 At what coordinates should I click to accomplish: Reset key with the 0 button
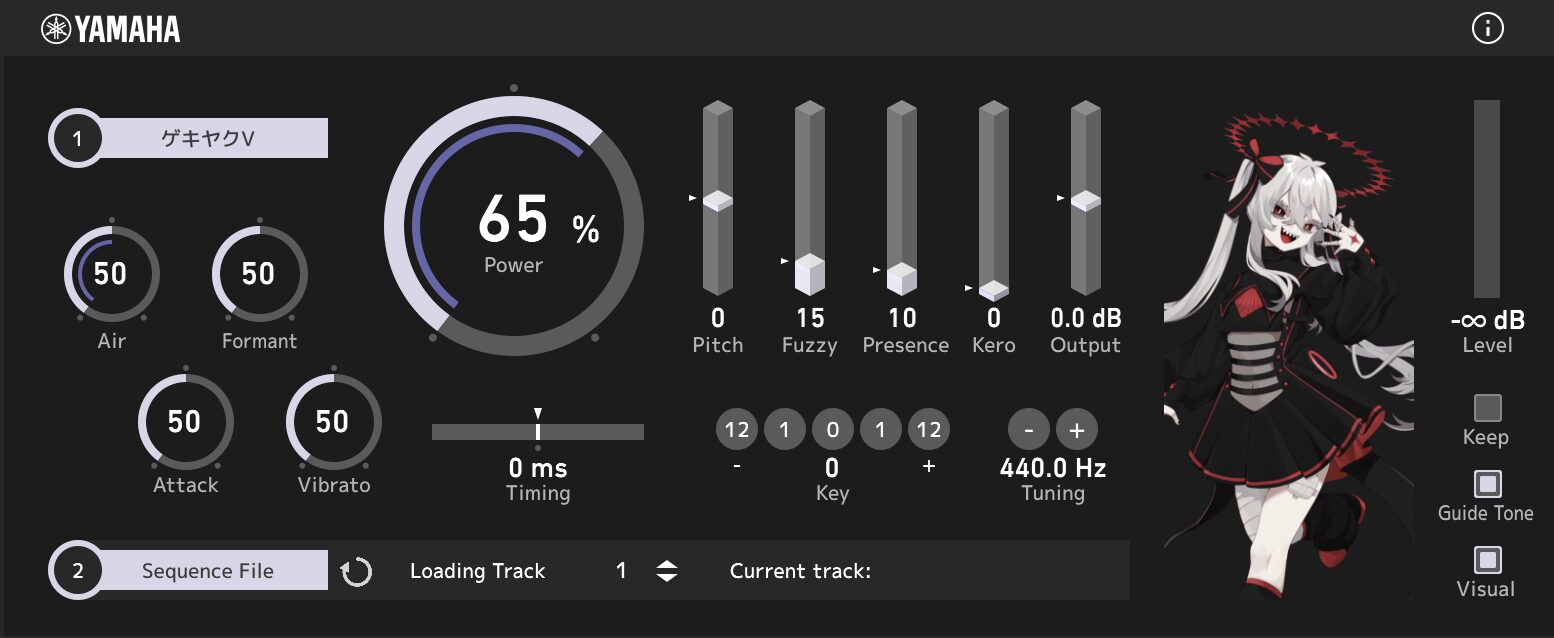click(x=833, y=430)
